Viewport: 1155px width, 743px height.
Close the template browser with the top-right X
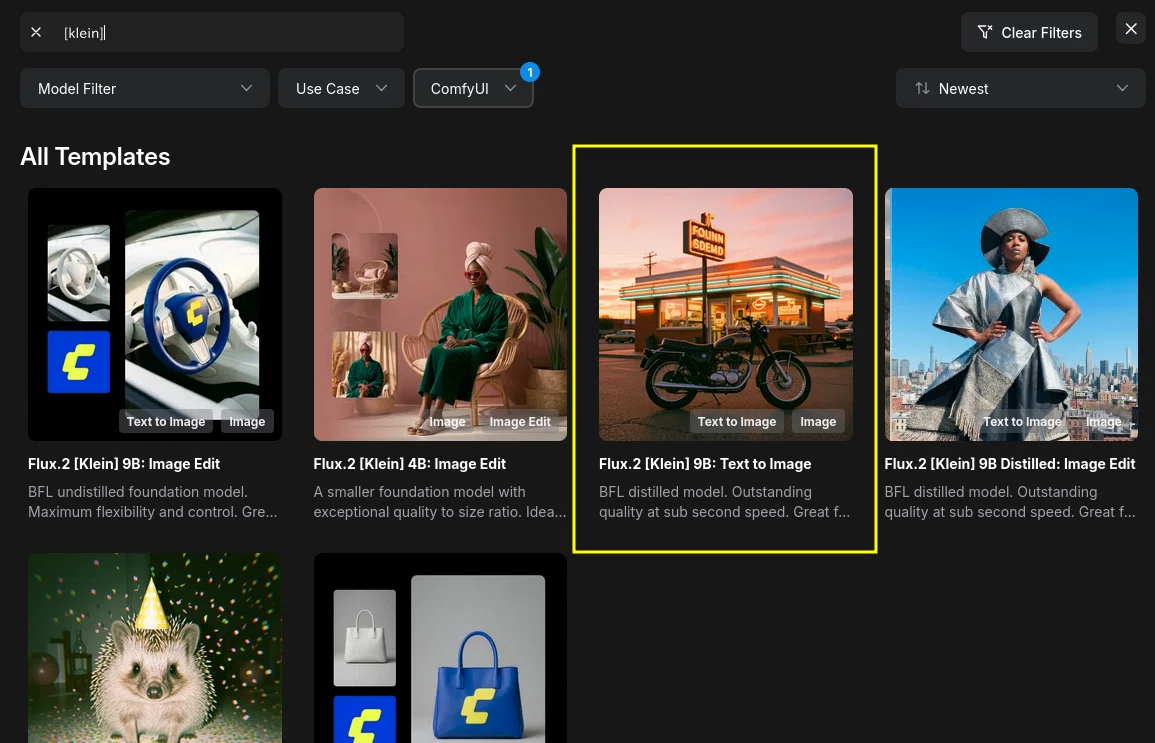[1131, 29]
